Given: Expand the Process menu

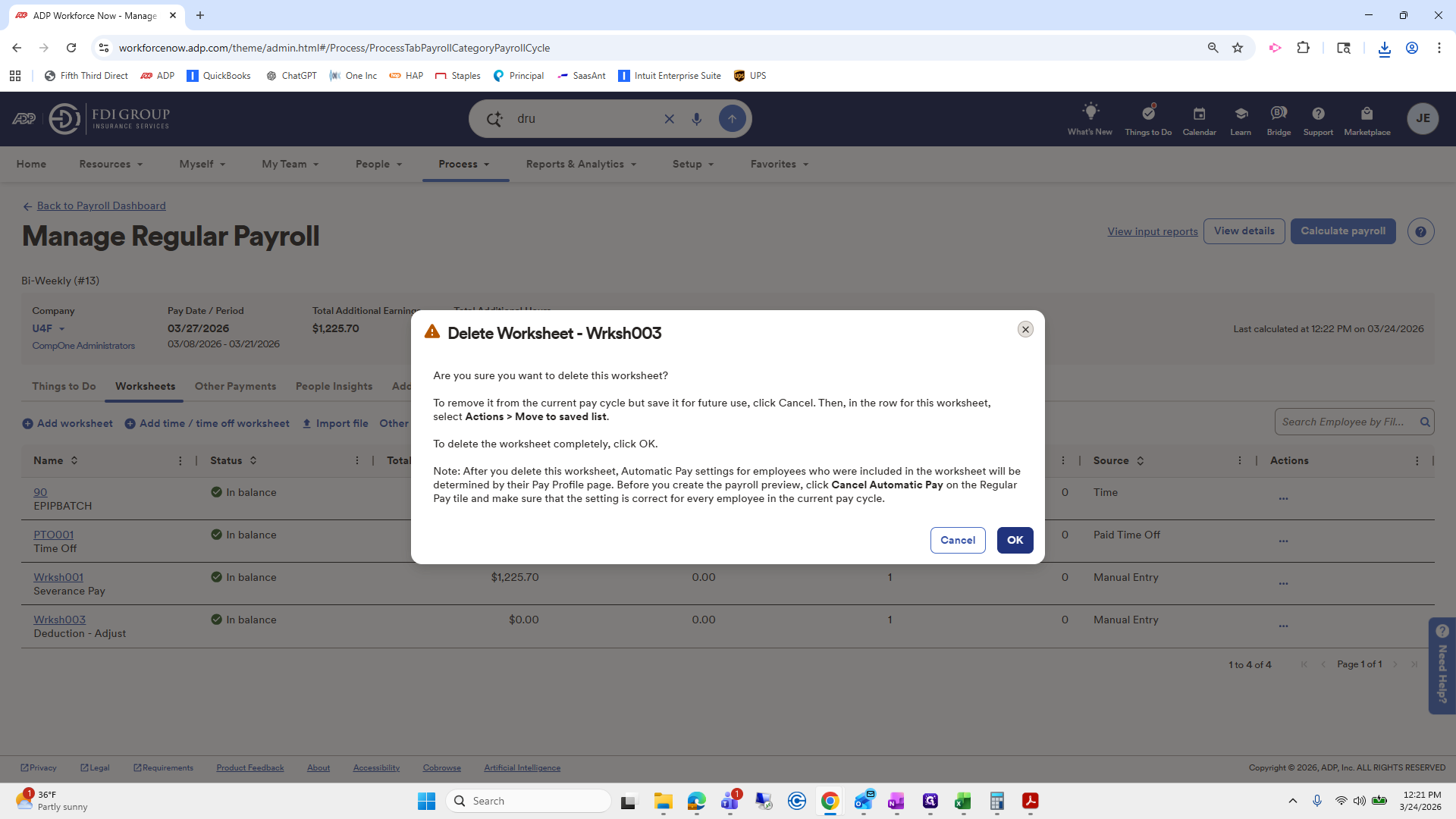Looking at the screenshot, I should [464, 164].
